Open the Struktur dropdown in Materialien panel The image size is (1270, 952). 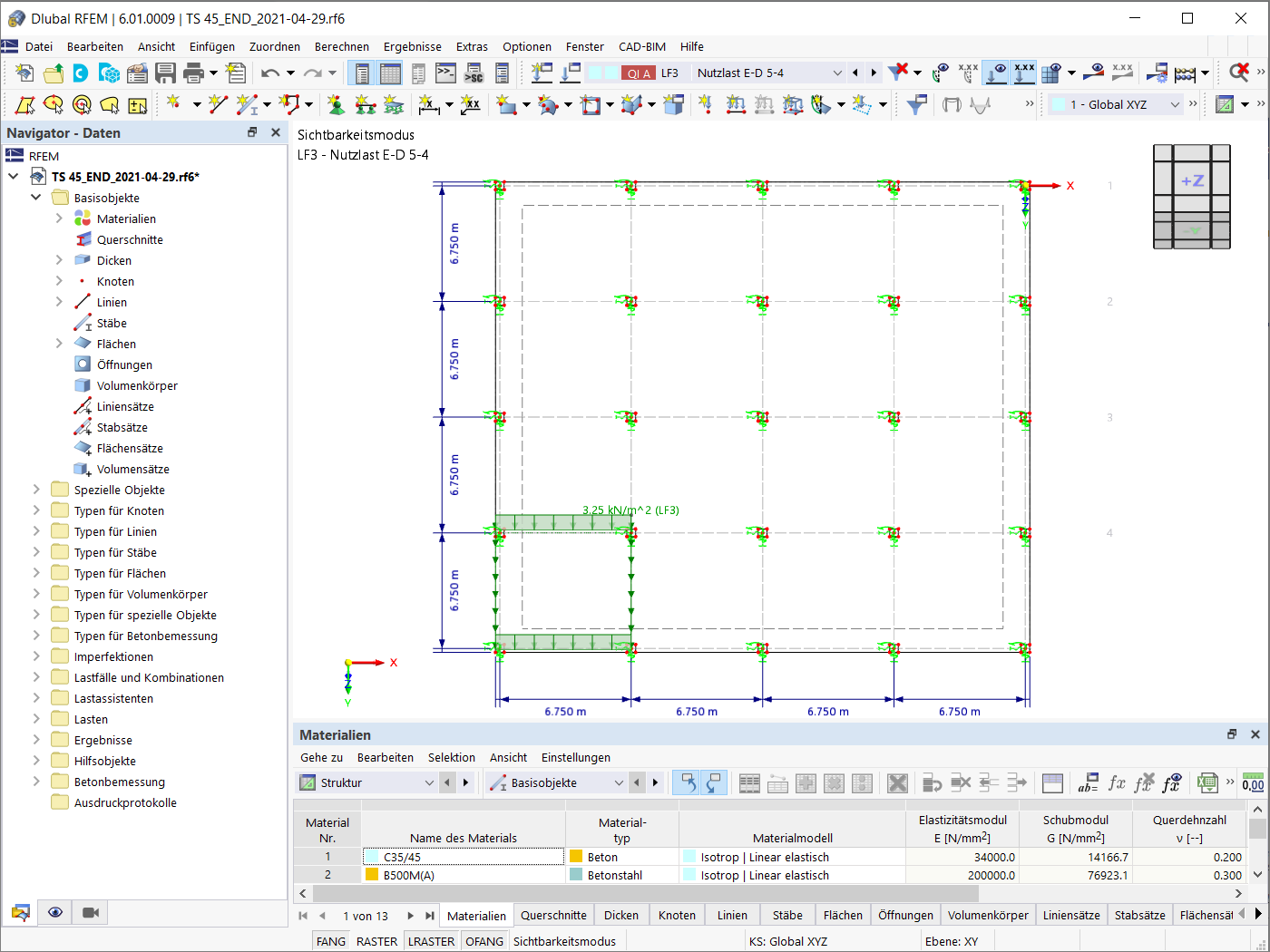pyautogui.click(x=429, y=782)
